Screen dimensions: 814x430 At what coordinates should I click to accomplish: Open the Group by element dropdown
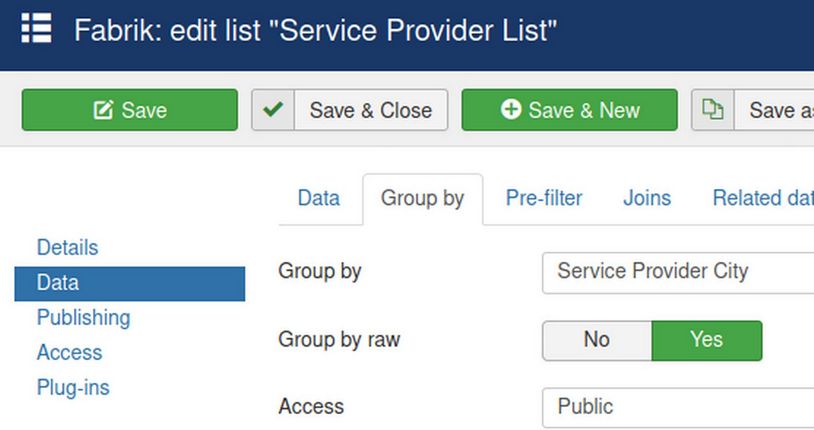677,271
